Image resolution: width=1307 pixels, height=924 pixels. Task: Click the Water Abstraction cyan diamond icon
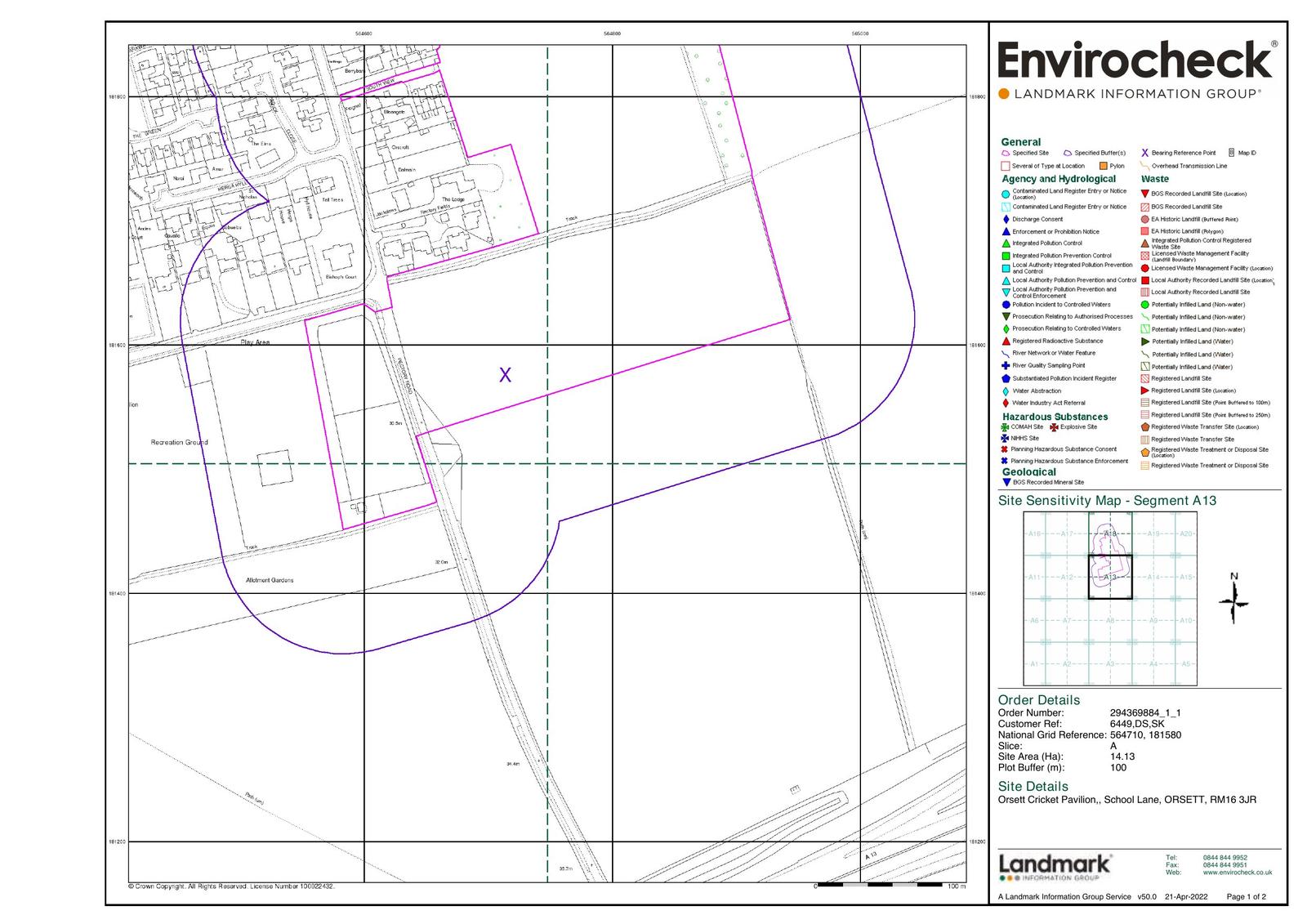tap(1006, 391)
